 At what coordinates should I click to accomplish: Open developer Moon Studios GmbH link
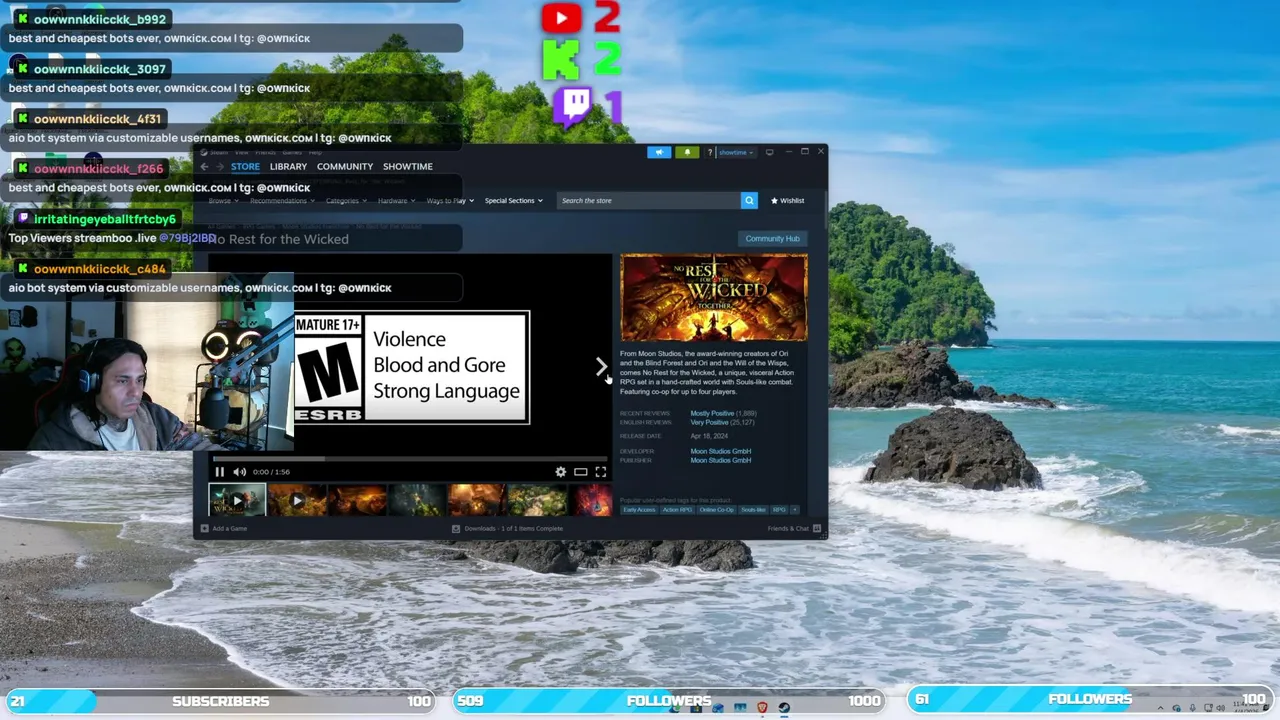(x=720, y=451)
